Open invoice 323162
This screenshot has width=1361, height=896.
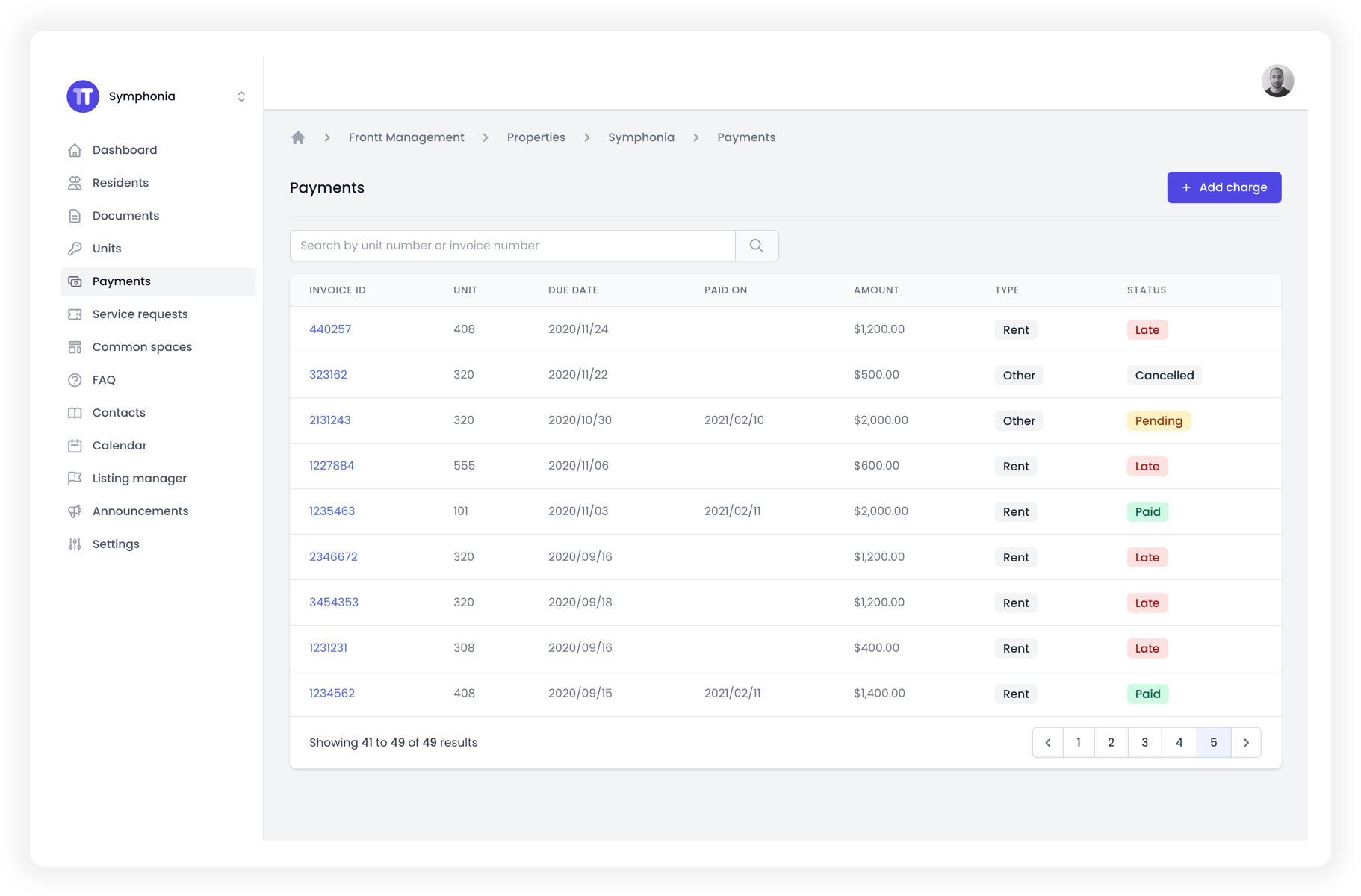pos(328,375)
